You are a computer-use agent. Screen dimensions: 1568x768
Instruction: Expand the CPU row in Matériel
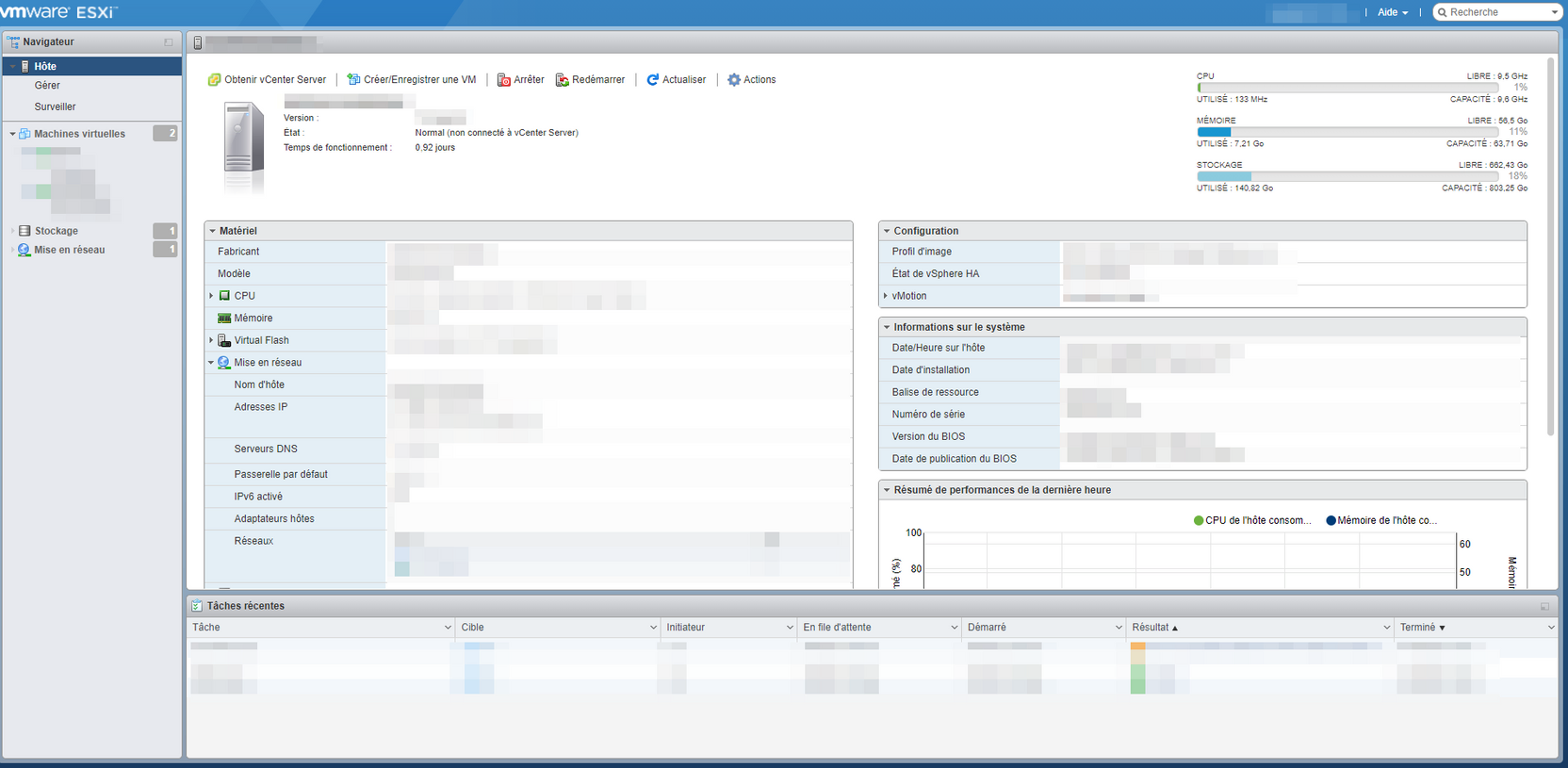pyautogui.click(x=211, y=296)
